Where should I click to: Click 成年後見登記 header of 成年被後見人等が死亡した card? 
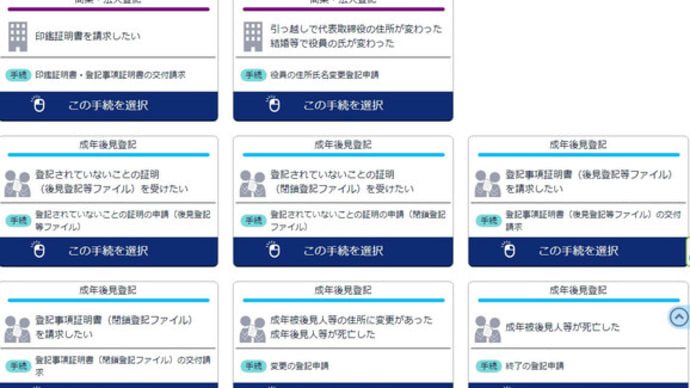click(x=578, y=290)
